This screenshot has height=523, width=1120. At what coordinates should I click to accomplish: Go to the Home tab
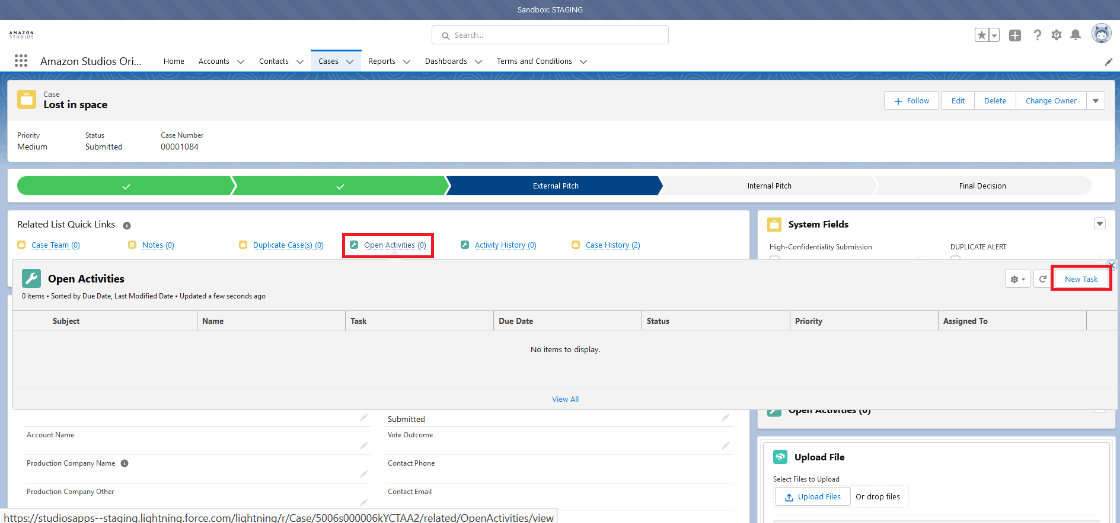(x=174, y=61)
